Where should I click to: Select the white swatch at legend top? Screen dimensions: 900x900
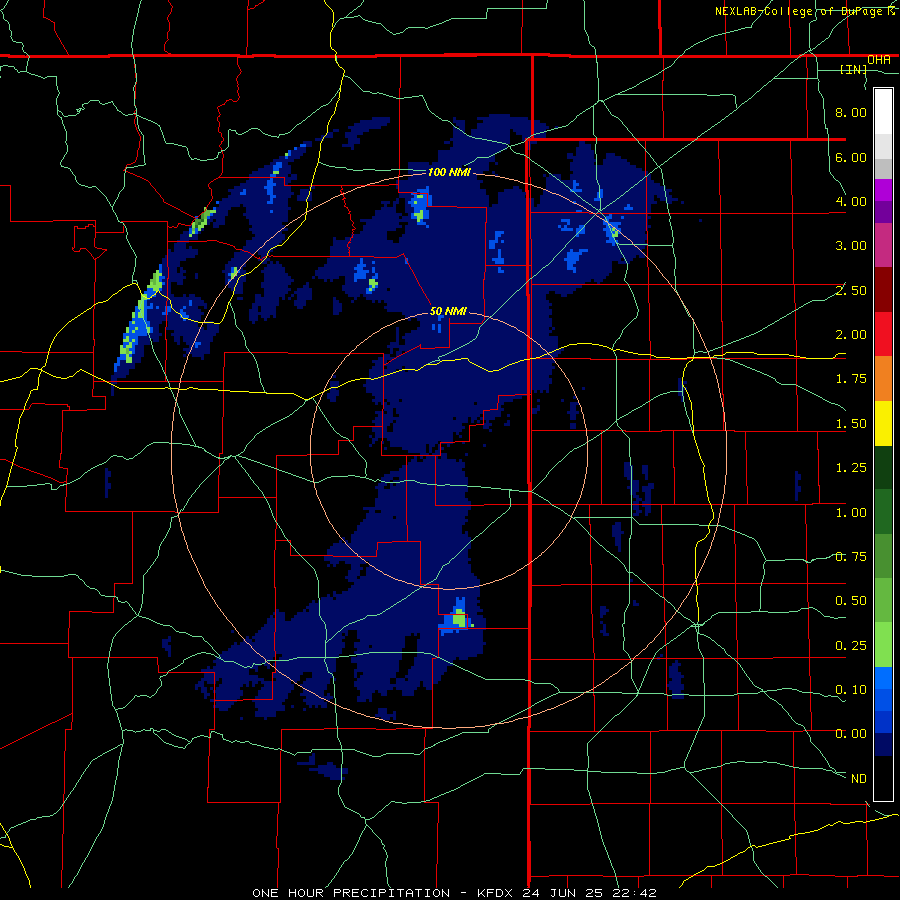click(x=883, y=111)
